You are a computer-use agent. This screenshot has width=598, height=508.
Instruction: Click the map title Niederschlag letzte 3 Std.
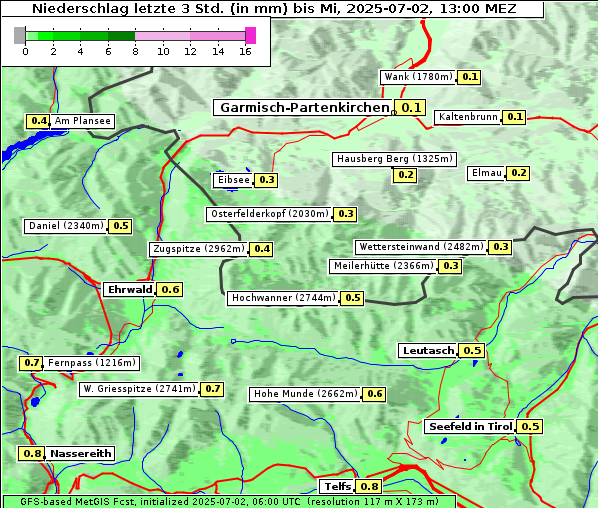pyautogui.click(x=274, y=9)
